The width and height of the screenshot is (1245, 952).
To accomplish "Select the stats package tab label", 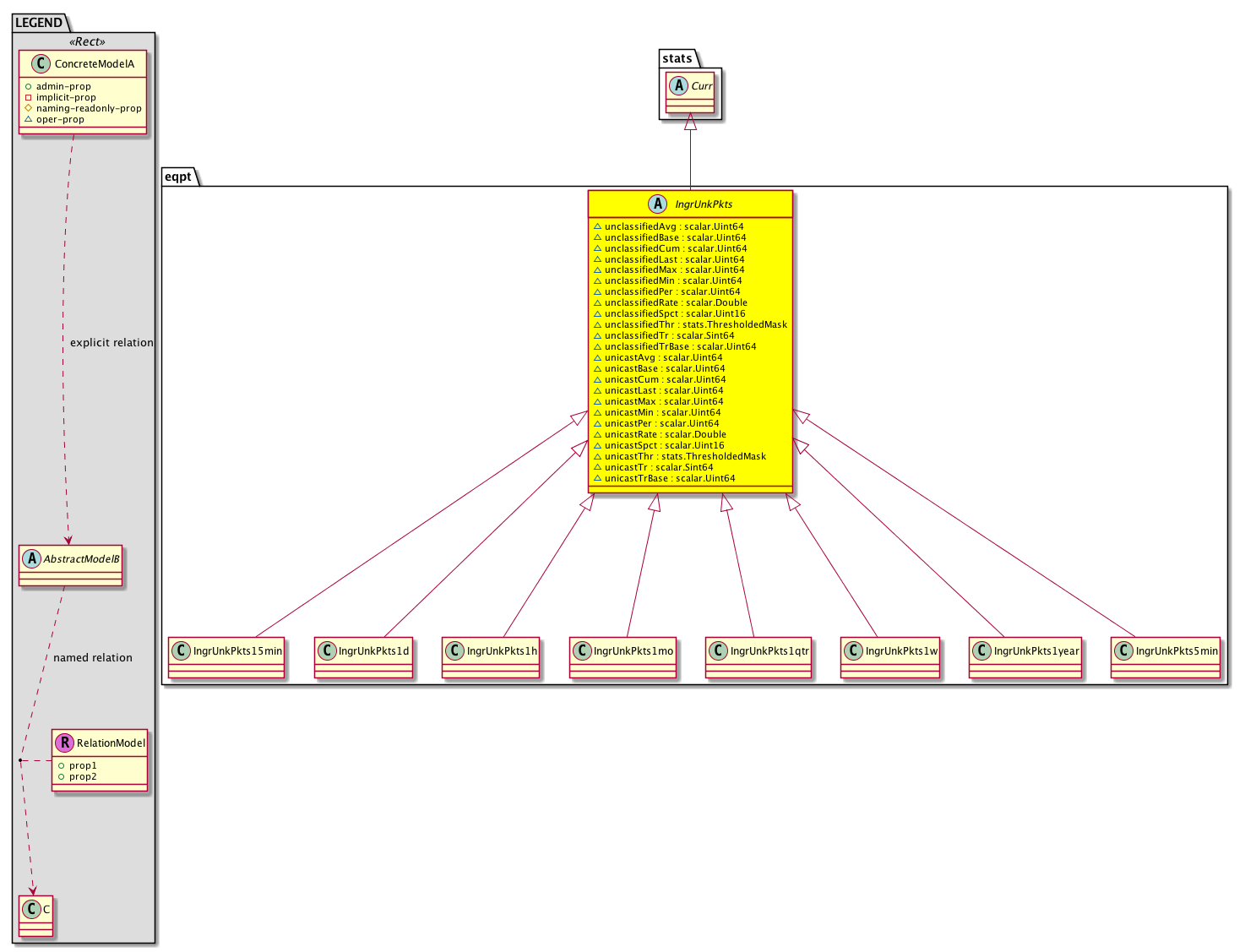I will click(x=677, y=58).
